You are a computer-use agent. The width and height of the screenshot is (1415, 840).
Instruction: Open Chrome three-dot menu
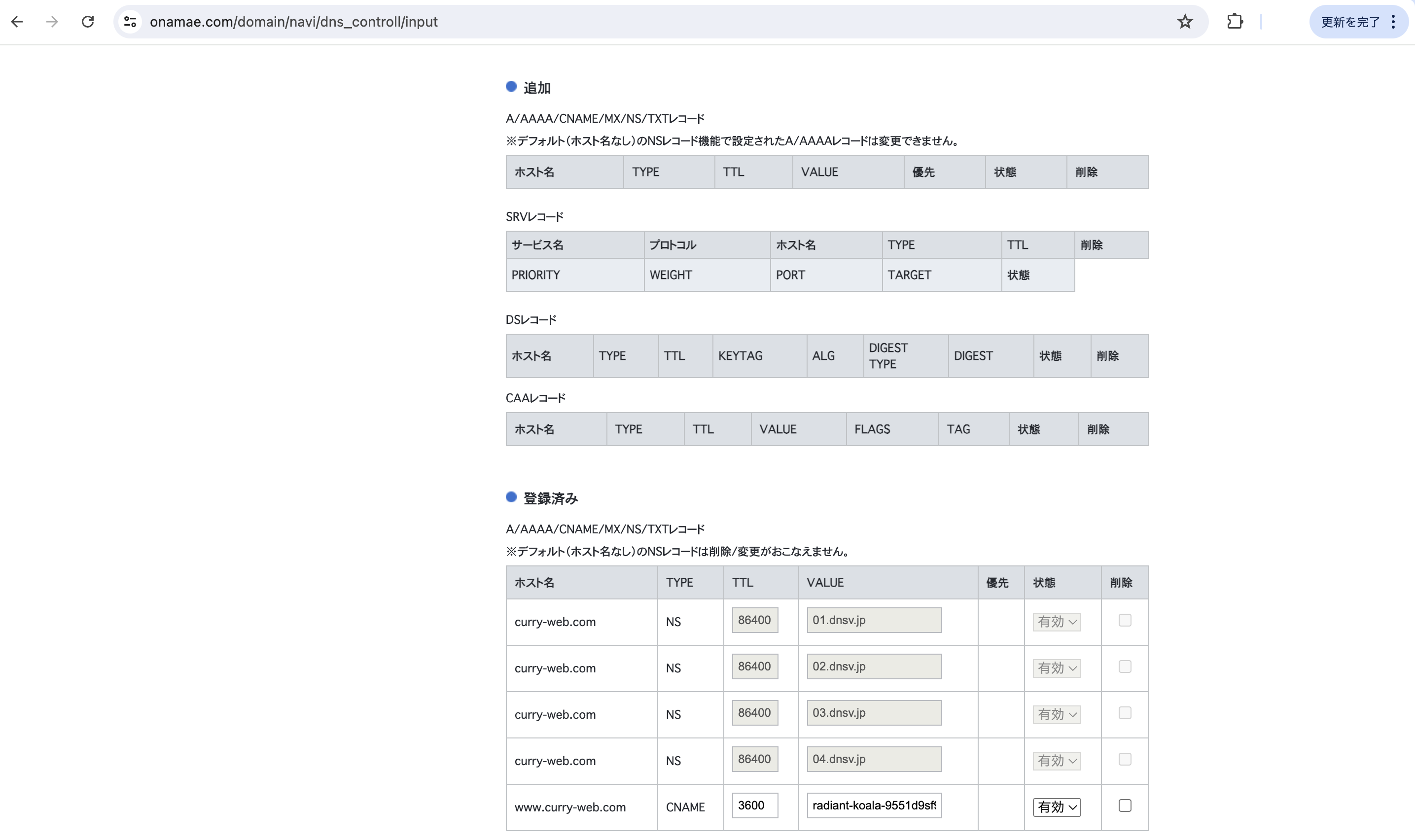point(1393,22)
